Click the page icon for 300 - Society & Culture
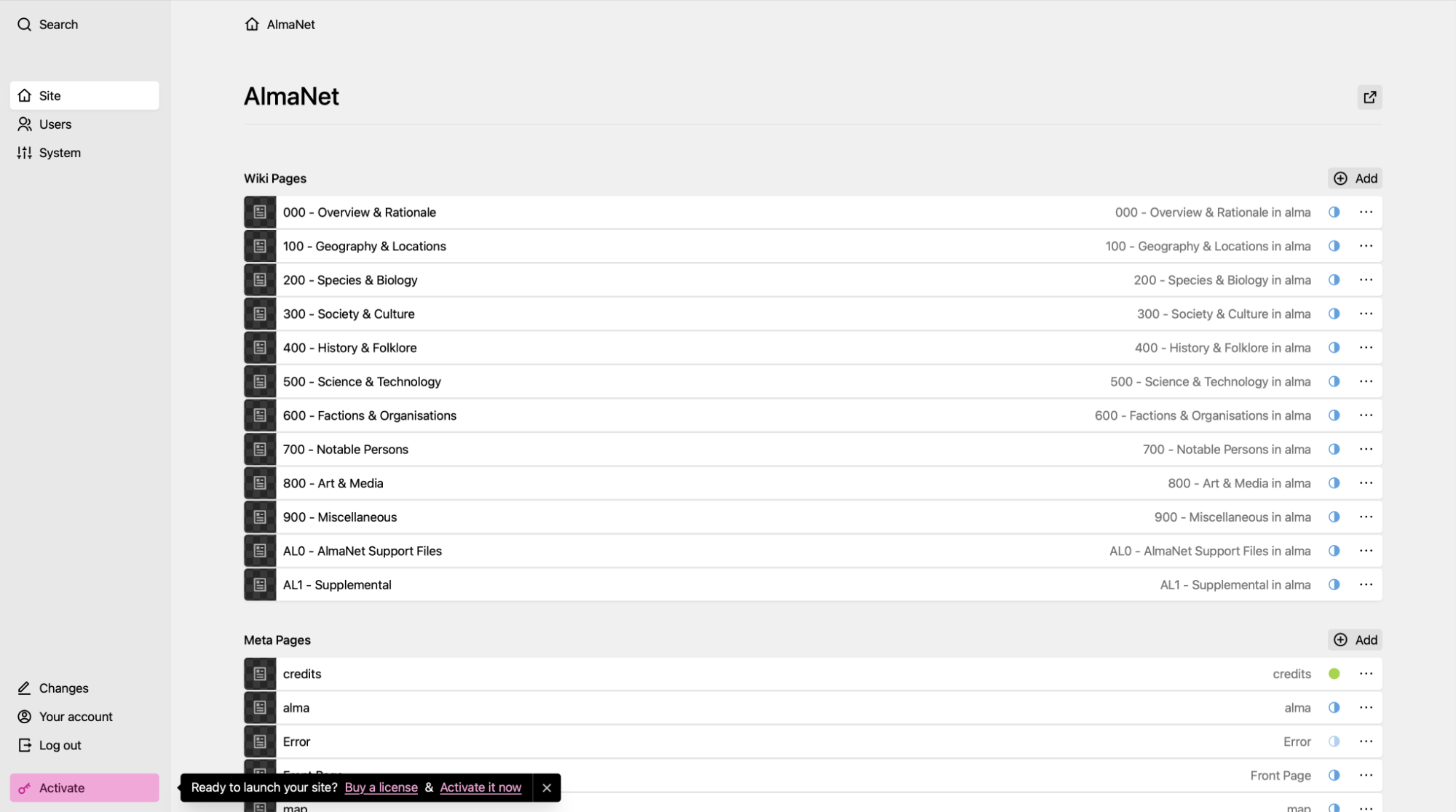This screenshot has height=812, width=1456. point(260,314)
